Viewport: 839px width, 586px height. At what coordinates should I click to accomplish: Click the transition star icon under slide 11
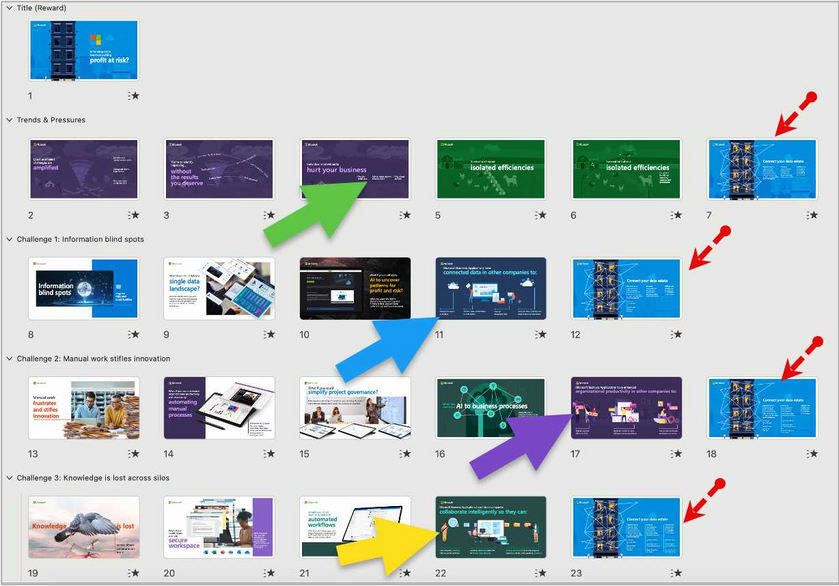click(x=541, y=334)
